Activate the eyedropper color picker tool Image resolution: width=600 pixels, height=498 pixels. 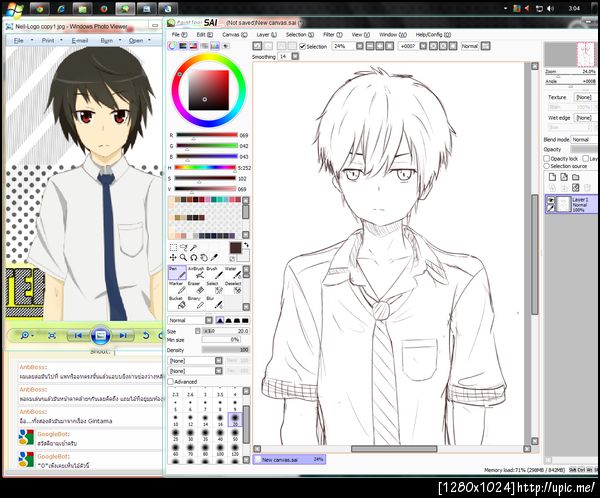(x=214, y=258)
